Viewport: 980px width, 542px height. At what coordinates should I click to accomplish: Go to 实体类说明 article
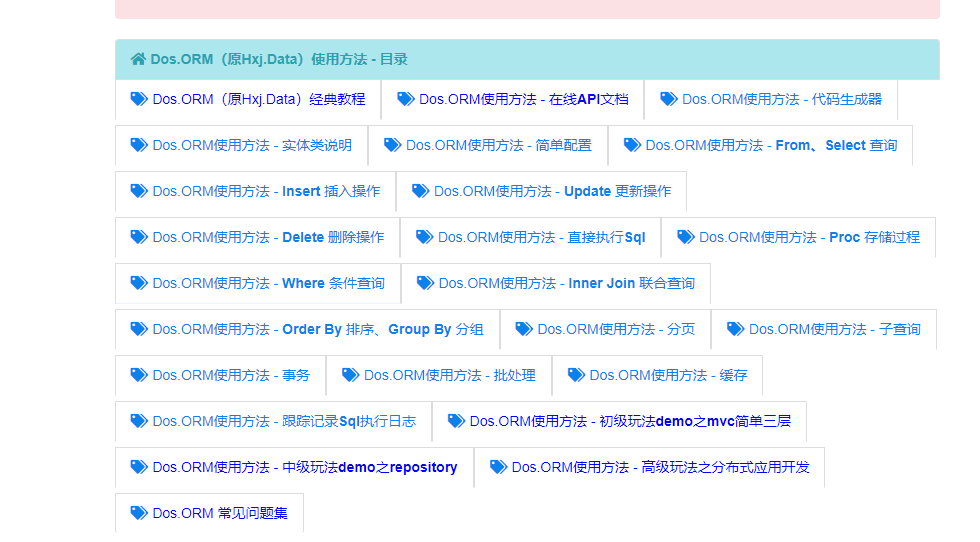252,145
